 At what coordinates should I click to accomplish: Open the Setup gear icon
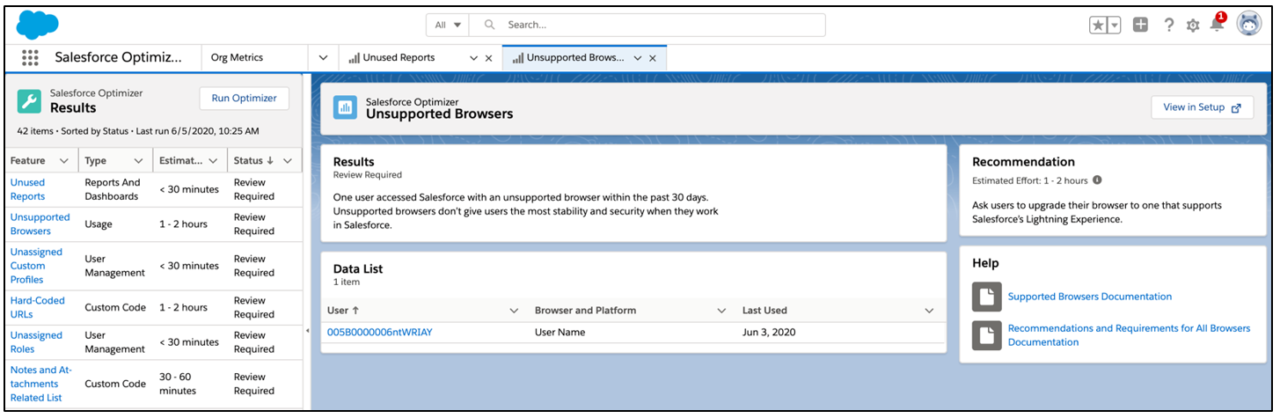1192,25
